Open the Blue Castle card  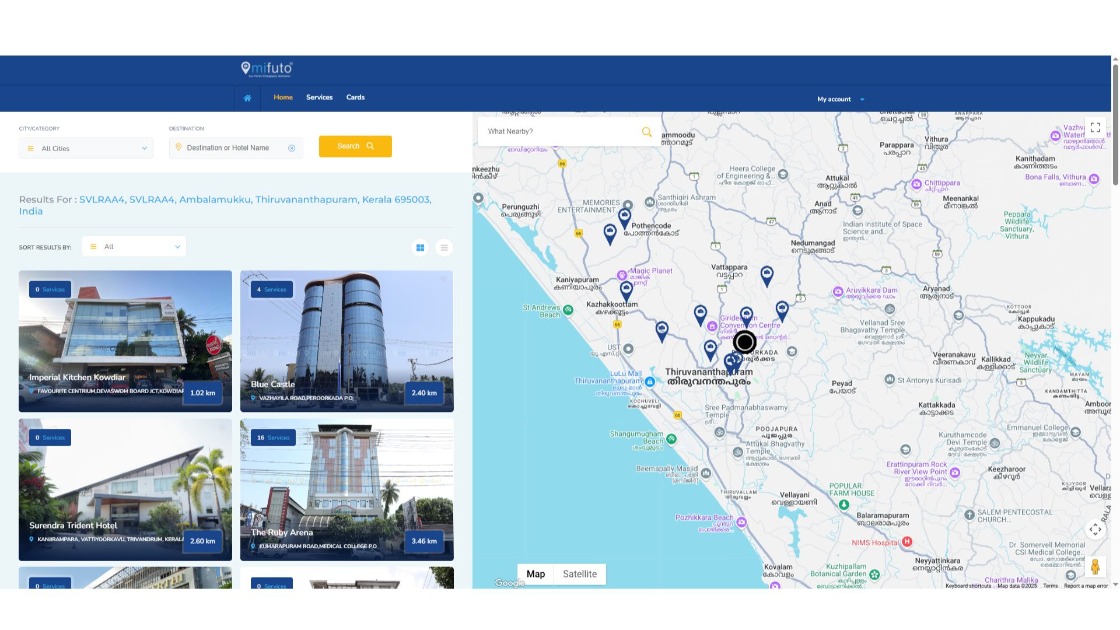346,341
